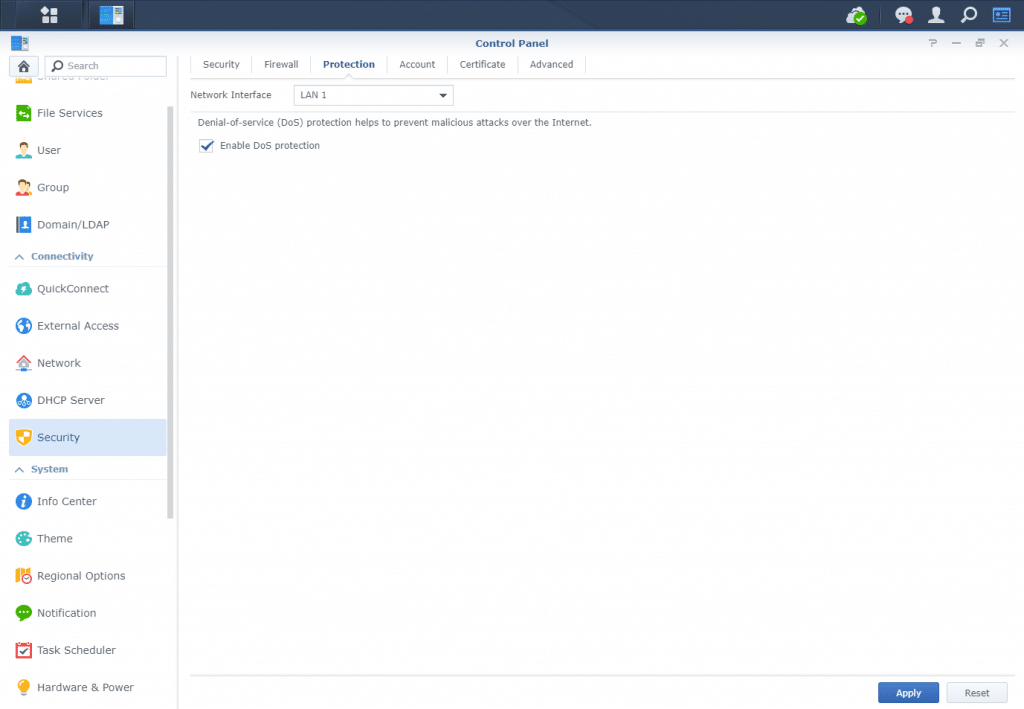Open notifications via the chat bubble icon
The width and height of the screenshot is (1024, 709).
pos(902,15)
